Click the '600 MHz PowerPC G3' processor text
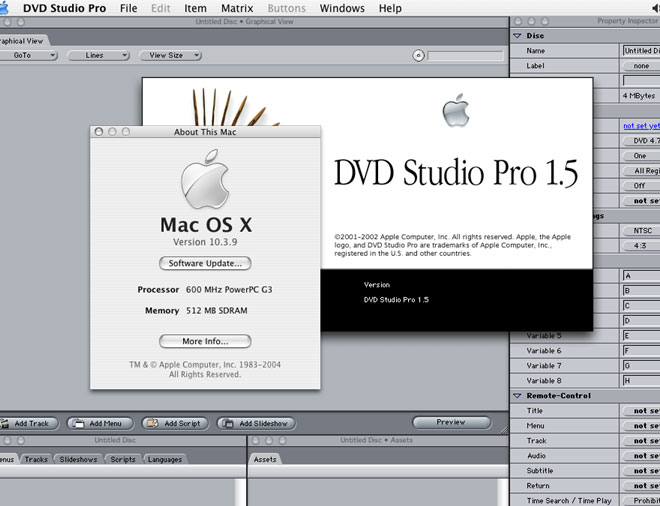The width and height of the screenshot is (660, 506). click(x=229, y=290)
